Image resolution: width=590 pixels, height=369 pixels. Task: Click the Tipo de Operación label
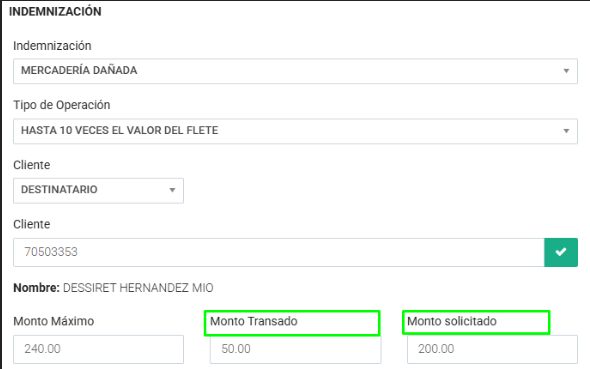(x=62, y=105)
